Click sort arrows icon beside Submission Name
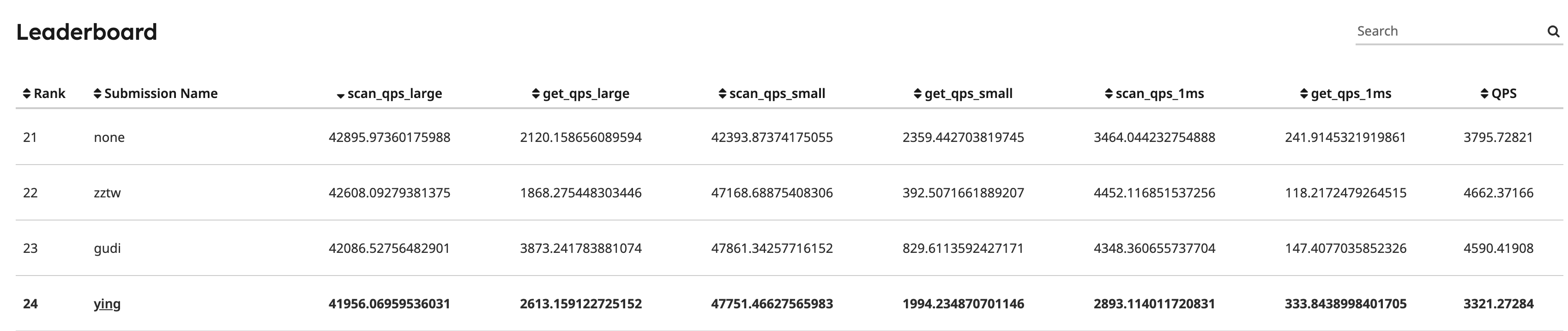 97,94
